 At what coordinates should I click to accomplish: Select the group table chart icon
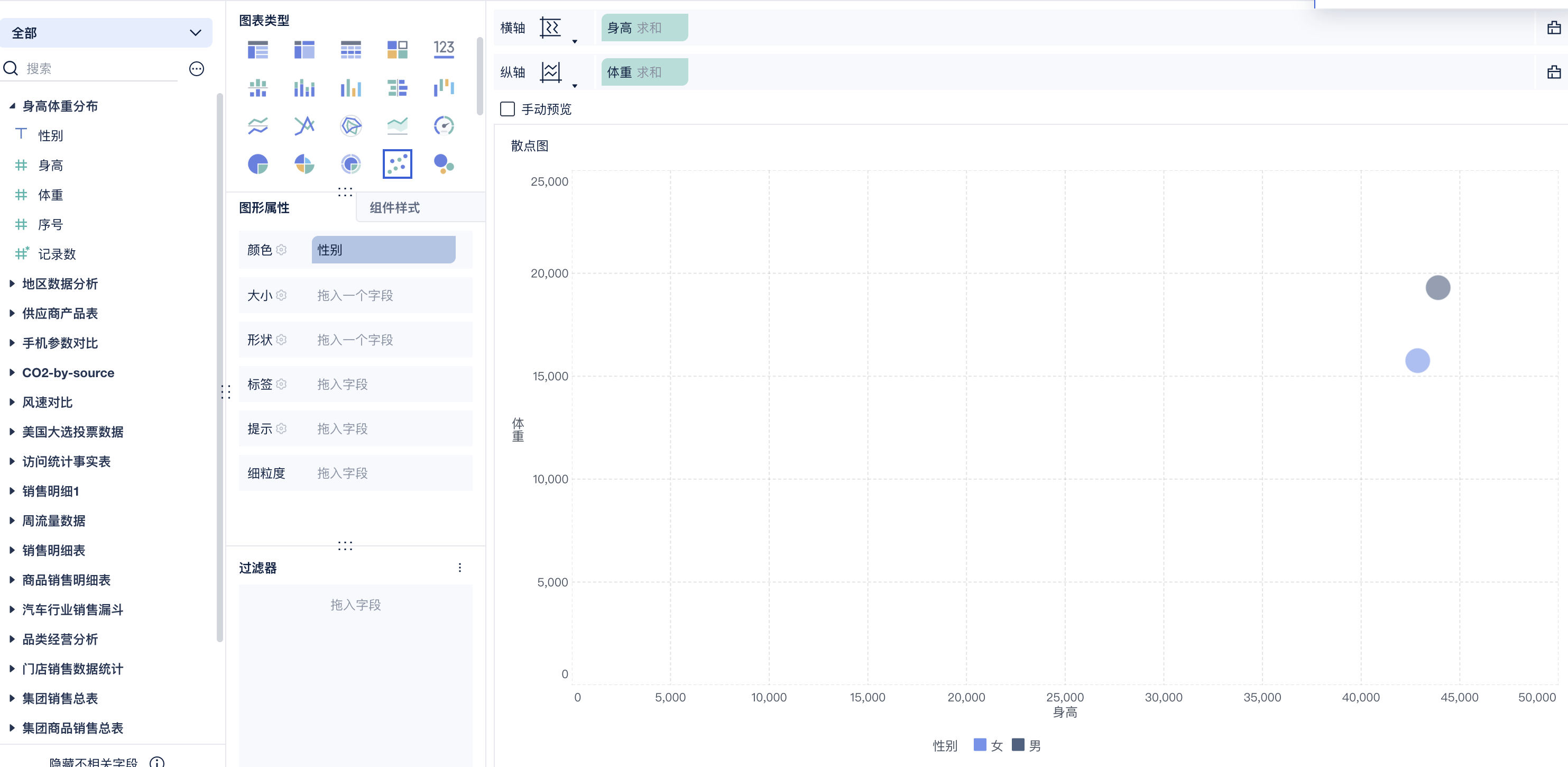click(257, 49)
